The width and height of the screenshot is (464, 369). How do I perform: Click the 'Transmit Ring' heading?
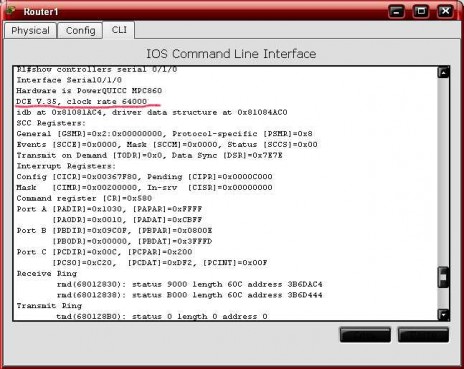[x=49, y=306]
